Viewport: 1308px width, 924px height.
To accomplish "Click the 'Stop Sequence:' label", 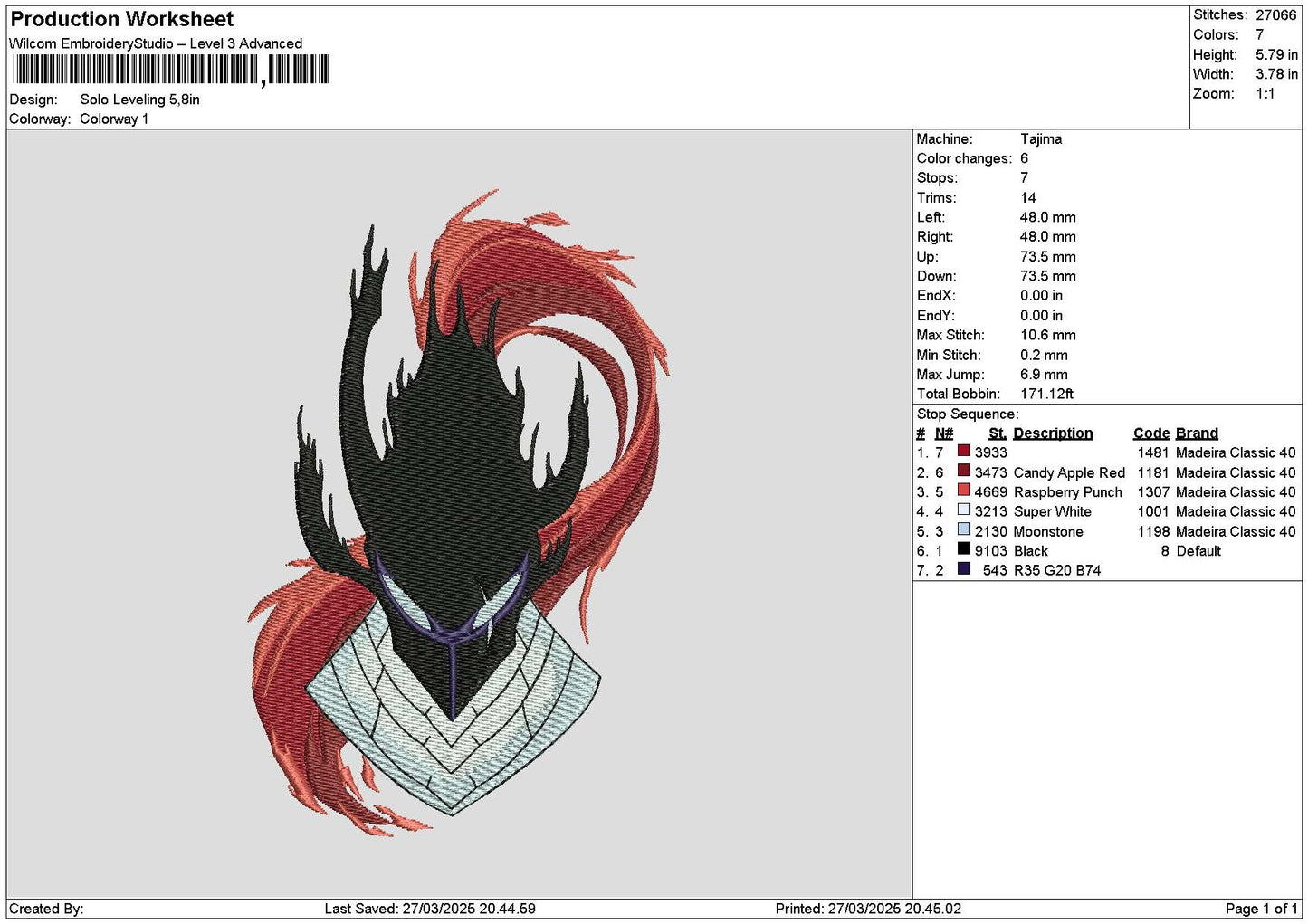I will (x=968, y=414).
